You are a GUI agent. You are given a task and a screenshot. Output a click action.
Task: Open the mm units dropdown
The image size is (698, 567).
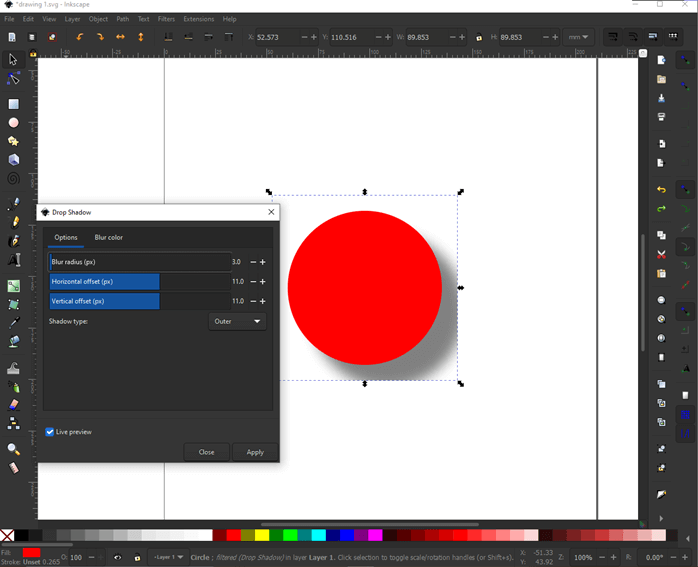tap(578, 37)
